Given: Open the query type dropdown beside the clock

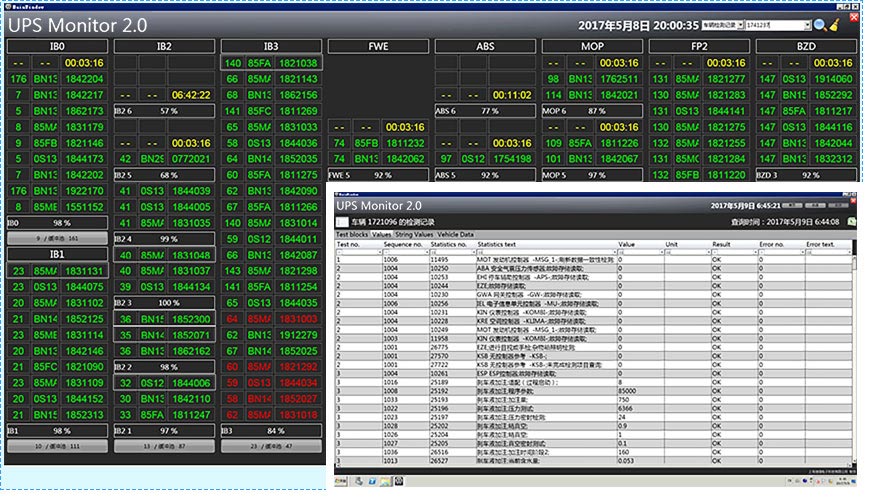Looking at the screenshot, I should point(740,25).
